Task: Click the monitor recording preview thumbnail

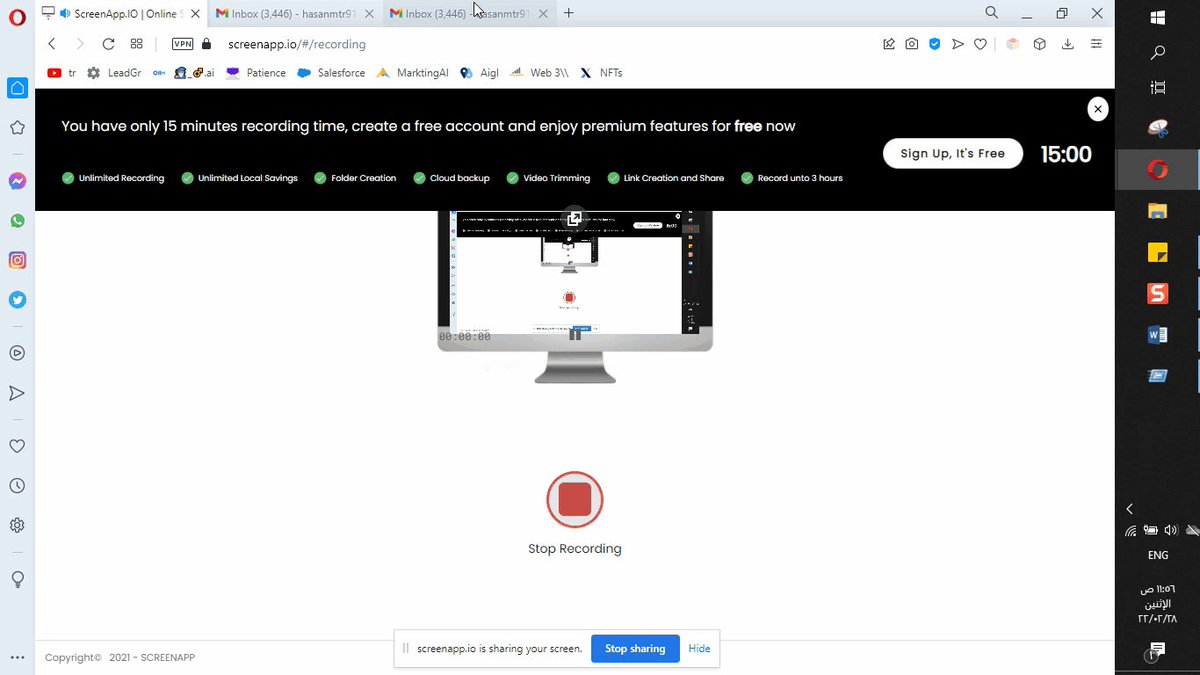Action: (x=575, y=296)
